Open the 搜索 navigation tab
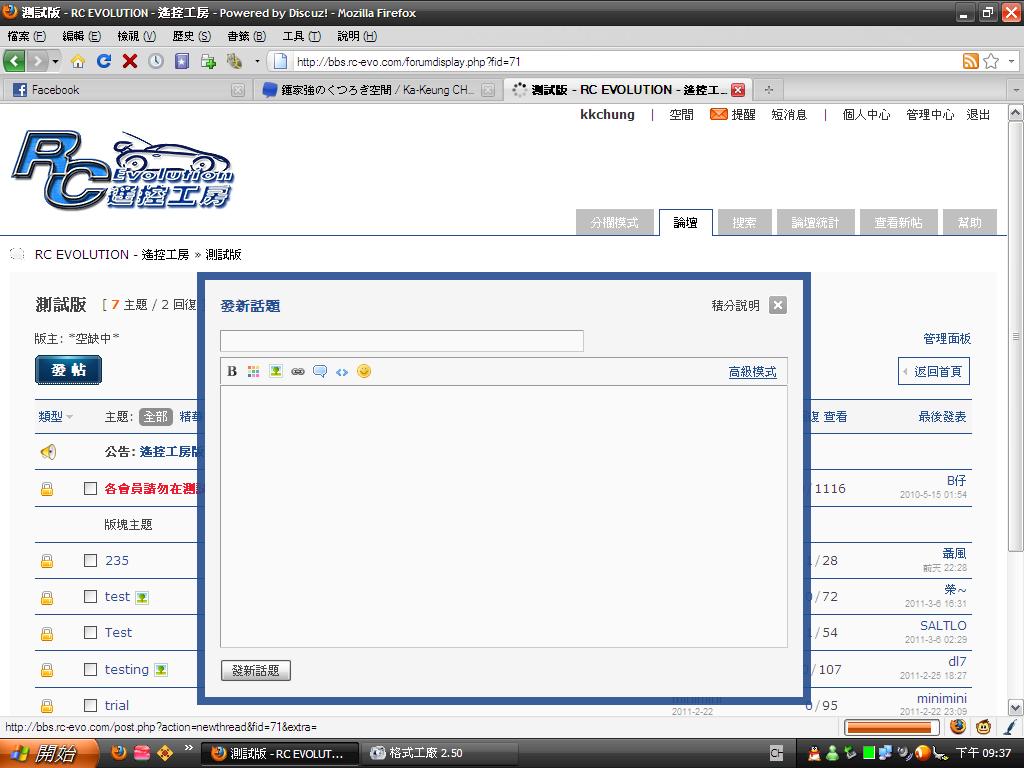This screenshot has height=768, width=1024. click(744, 223)
